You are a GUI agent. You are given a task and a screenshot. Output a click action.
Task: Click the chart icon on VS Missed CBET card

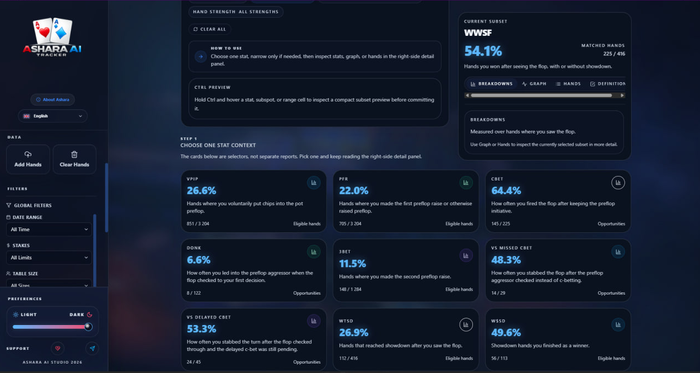click(x=618, y=252)
